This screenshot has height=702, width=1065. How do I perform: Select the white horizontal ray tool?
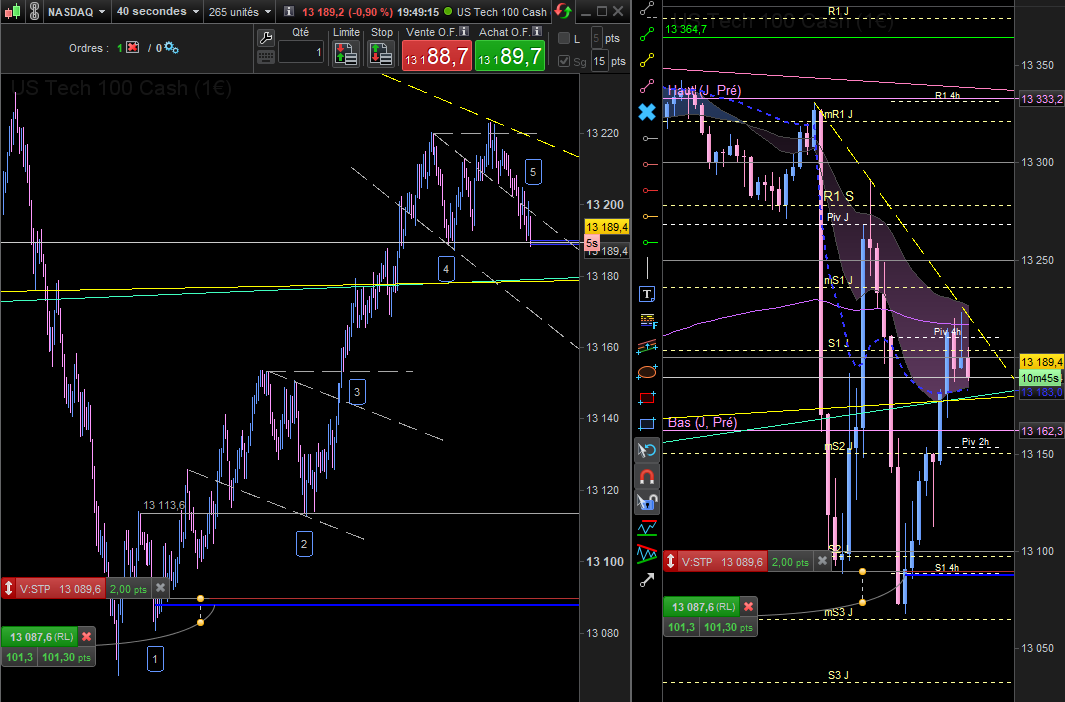click(649, 138)
